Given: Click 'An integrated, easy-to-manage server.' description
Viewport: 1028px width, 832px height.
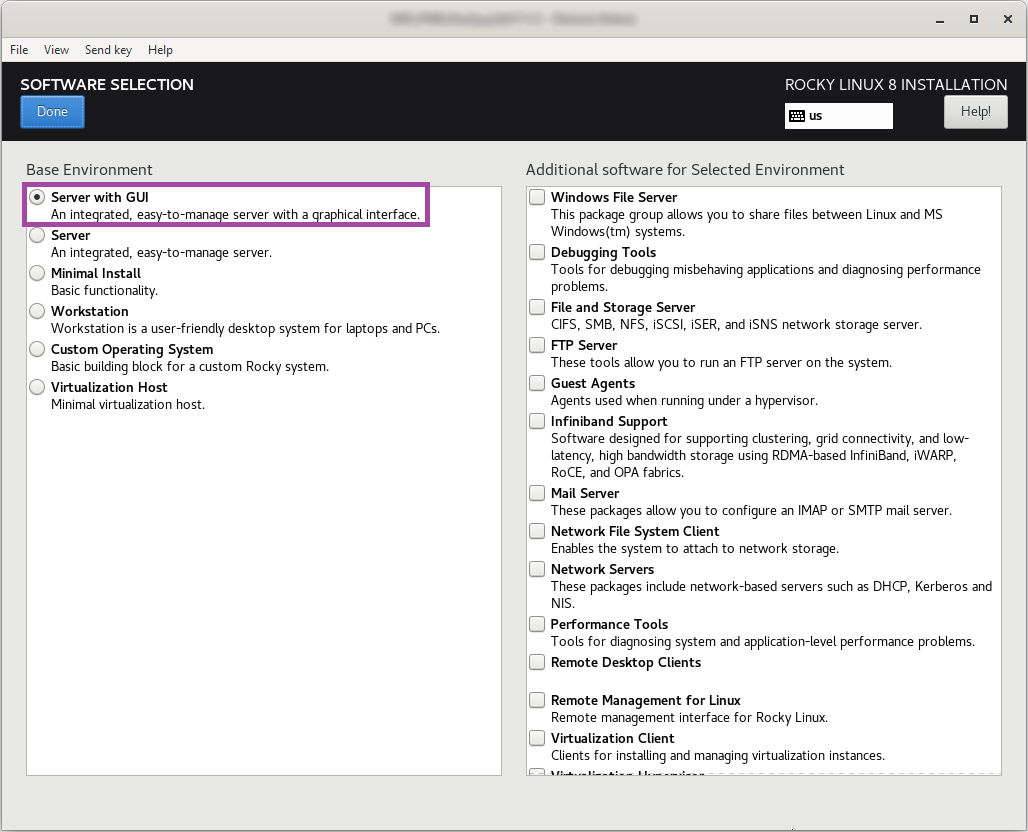Looking at the screenshot, I should click(161, 252).
